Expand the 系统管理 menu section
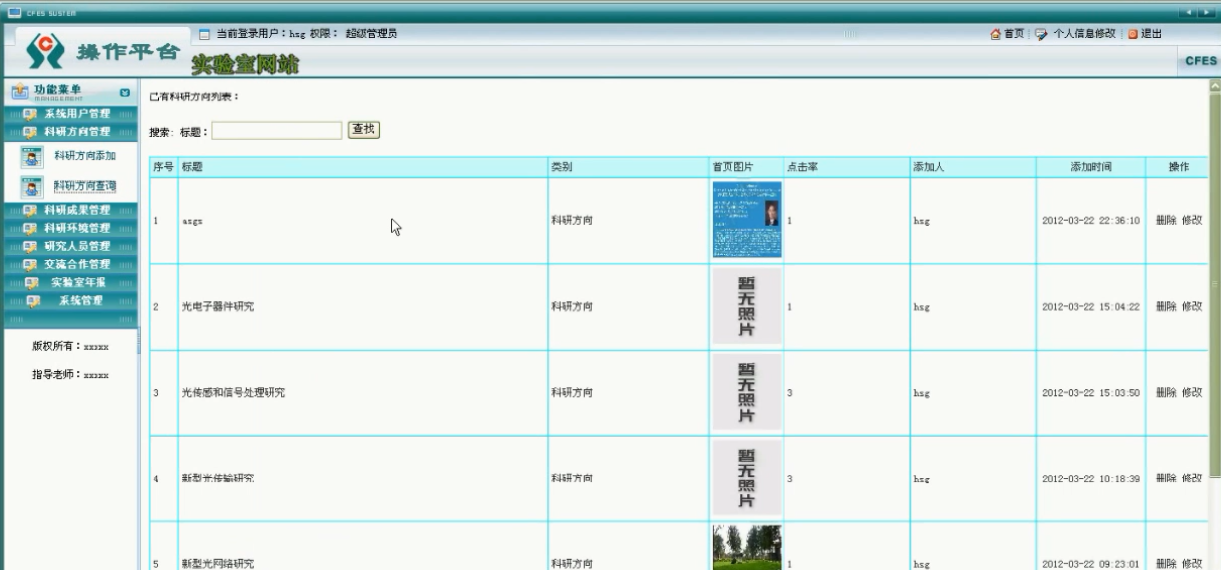1221x570 pixels. pos(69,300)
